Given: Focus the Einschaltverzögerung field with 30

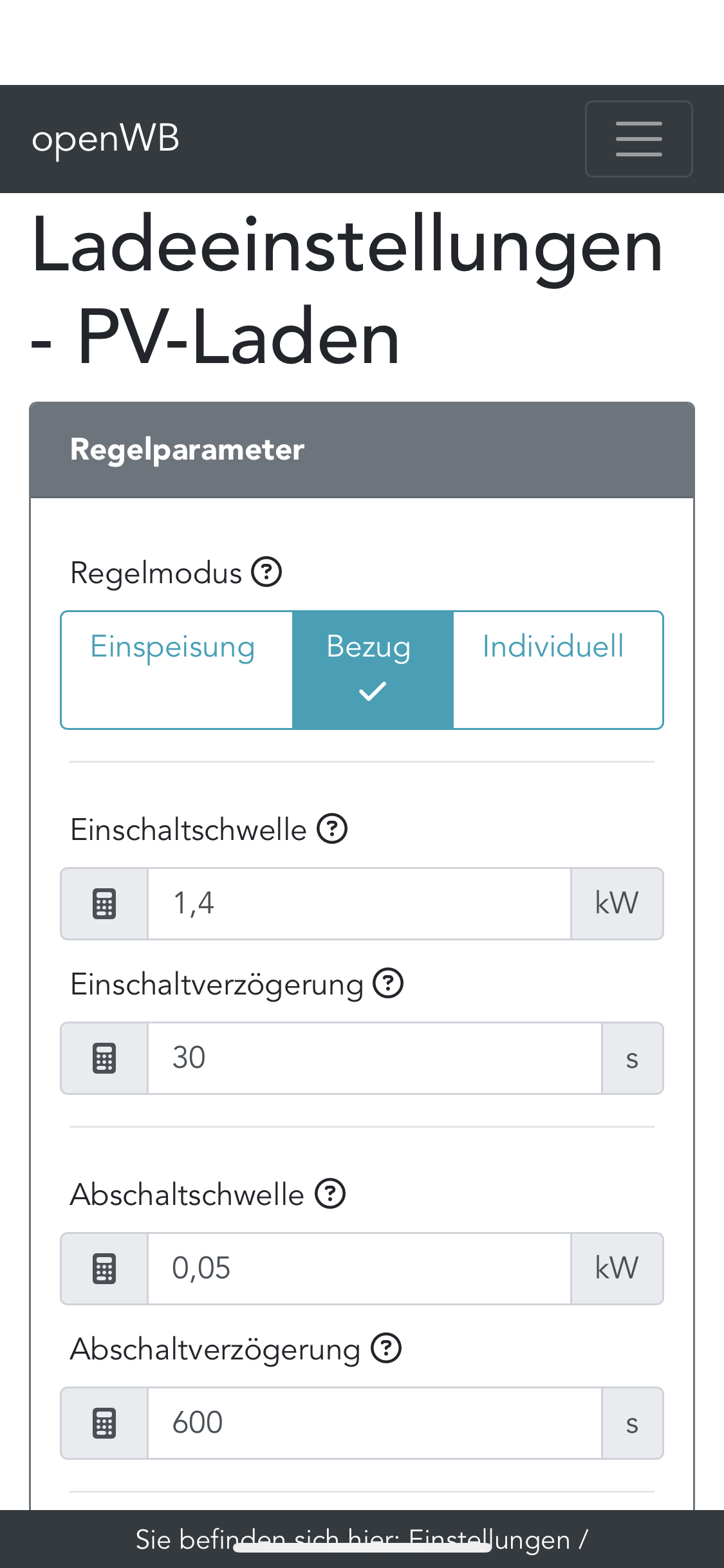Looking at the screenshot, I should pos(375,1058).
